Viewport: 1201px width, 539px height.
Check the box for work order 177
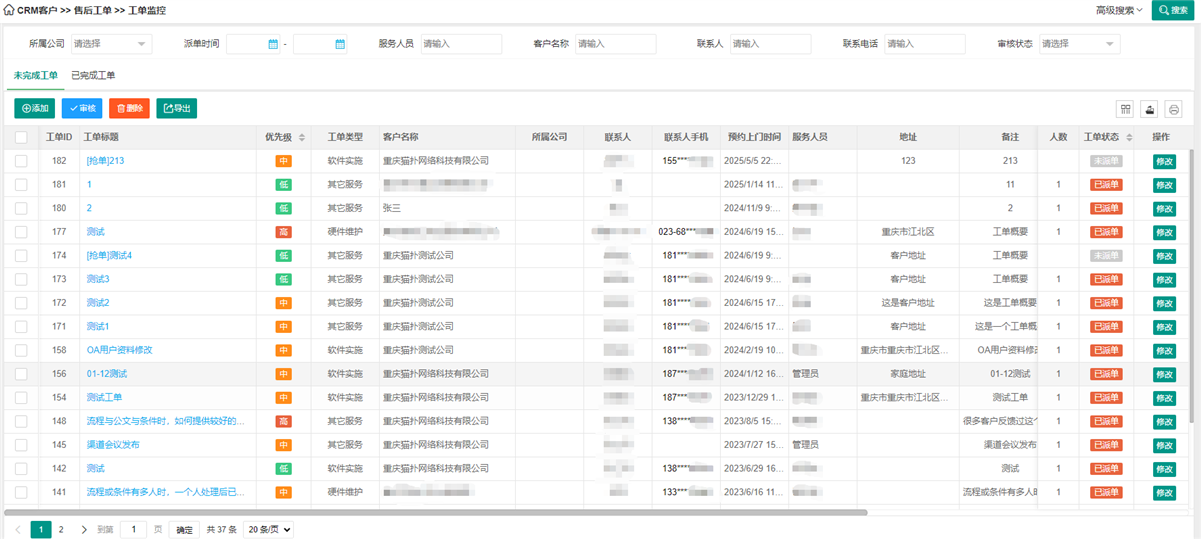pyautogui.click(x=21, y=232)
